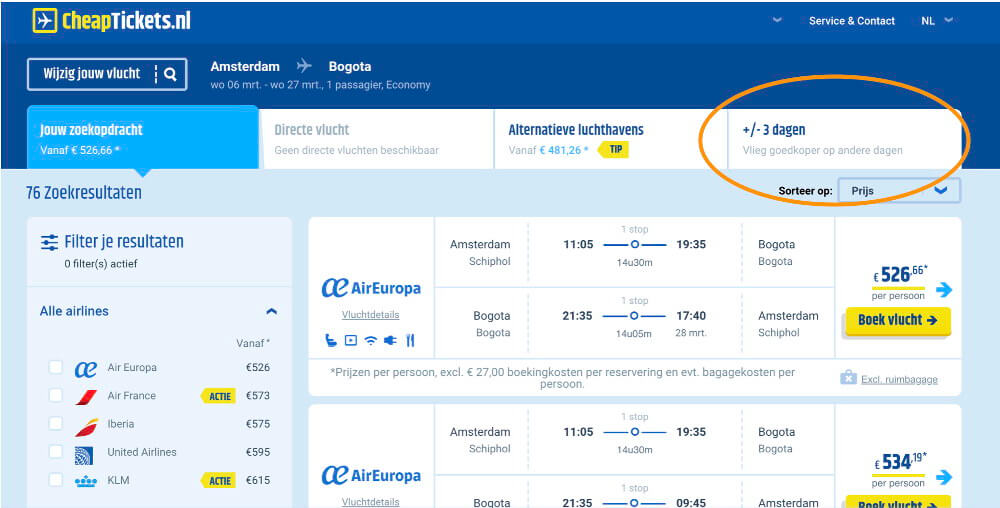Check the Air Europa airline filter checkbox
The image size is (1000, 508).
click(x=56, y=368)
